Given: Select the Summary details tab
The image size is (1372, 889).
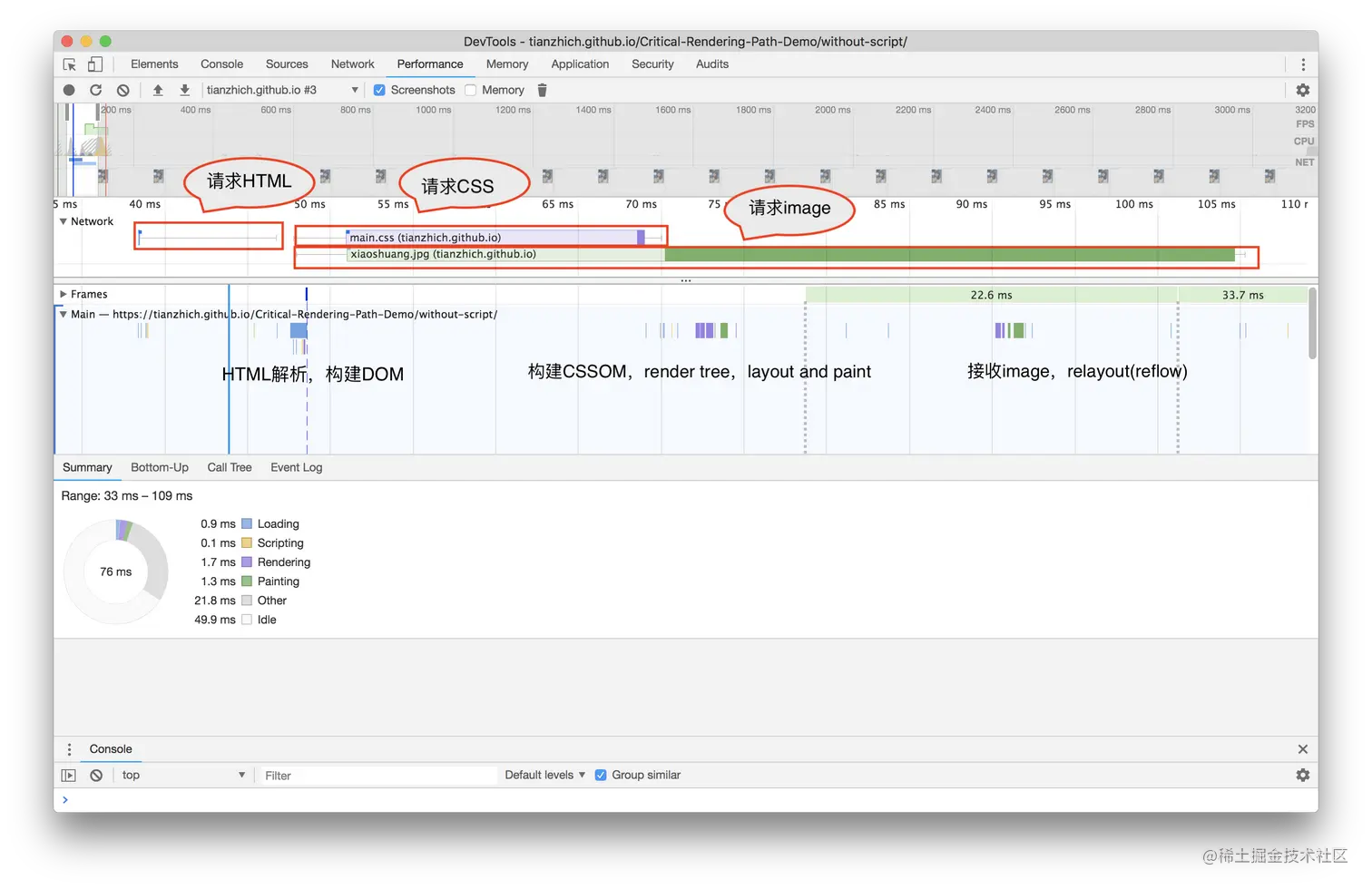Looking at the screenshot, I should (87, 468).
